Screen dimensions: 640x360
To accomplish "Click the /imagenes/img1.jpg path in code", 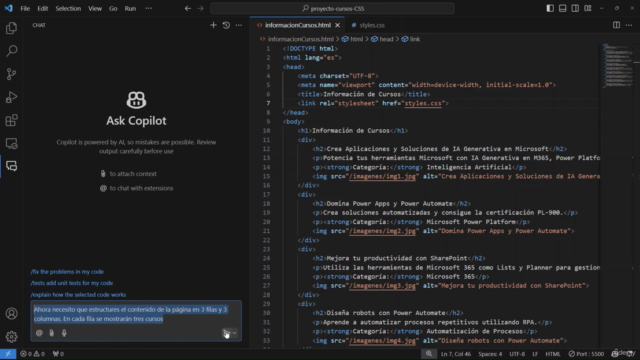I will point(382,176).
